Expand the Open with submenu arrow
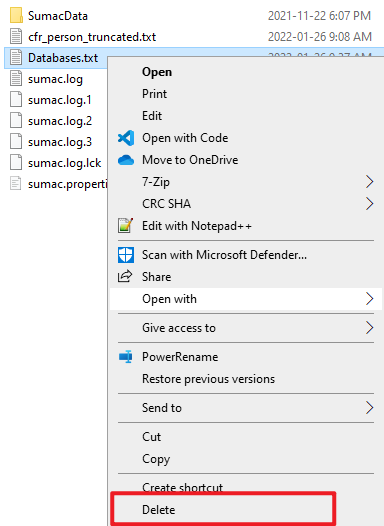The width and height of the screenshot is (384, 526). (x=369, y=299)
